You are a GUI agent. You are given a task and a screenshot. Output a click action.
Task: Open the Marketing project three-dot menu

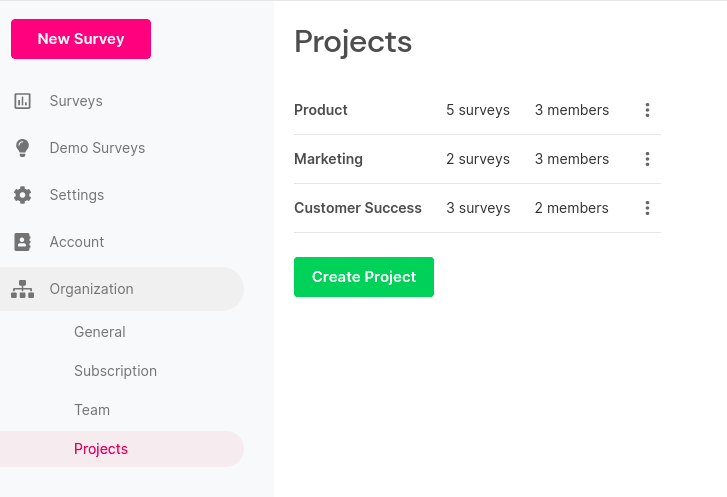(647, 159)
